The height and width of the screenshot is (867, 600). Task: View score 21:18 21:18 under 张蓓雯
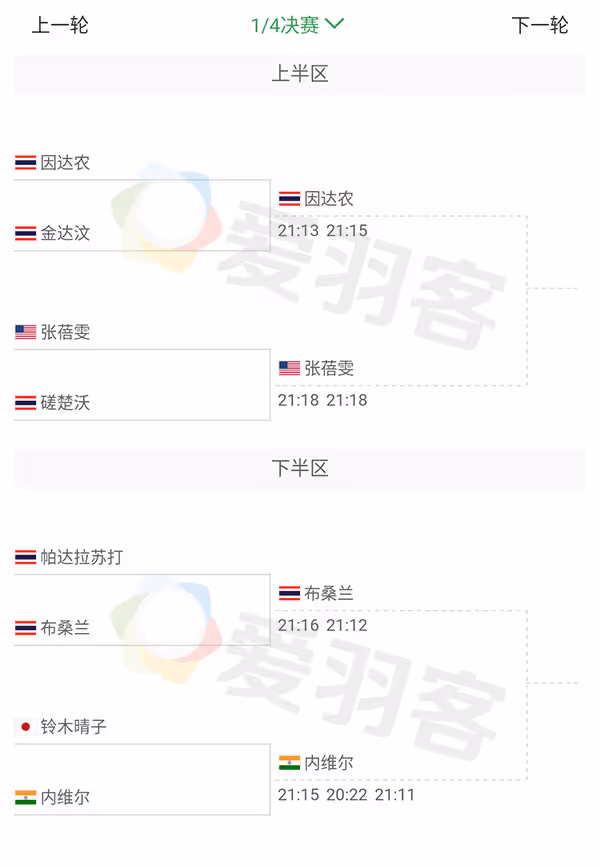[x=322, y=400]
